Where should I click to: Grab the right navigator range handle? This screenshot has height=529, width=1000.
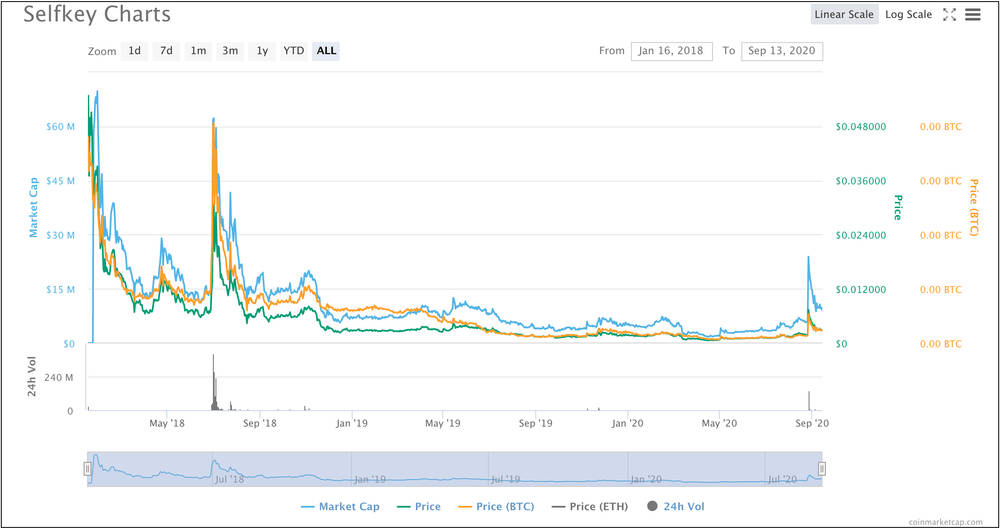point(822,469)
